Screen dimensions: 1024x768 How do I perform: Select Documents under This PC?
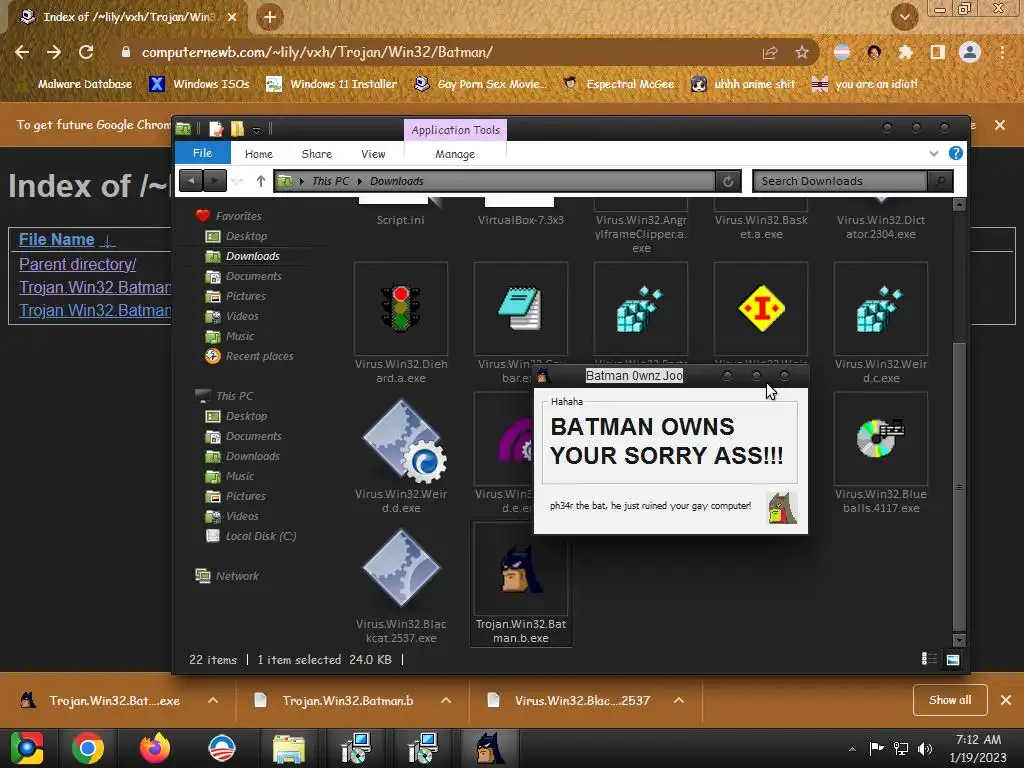click(x=244, y=436)
